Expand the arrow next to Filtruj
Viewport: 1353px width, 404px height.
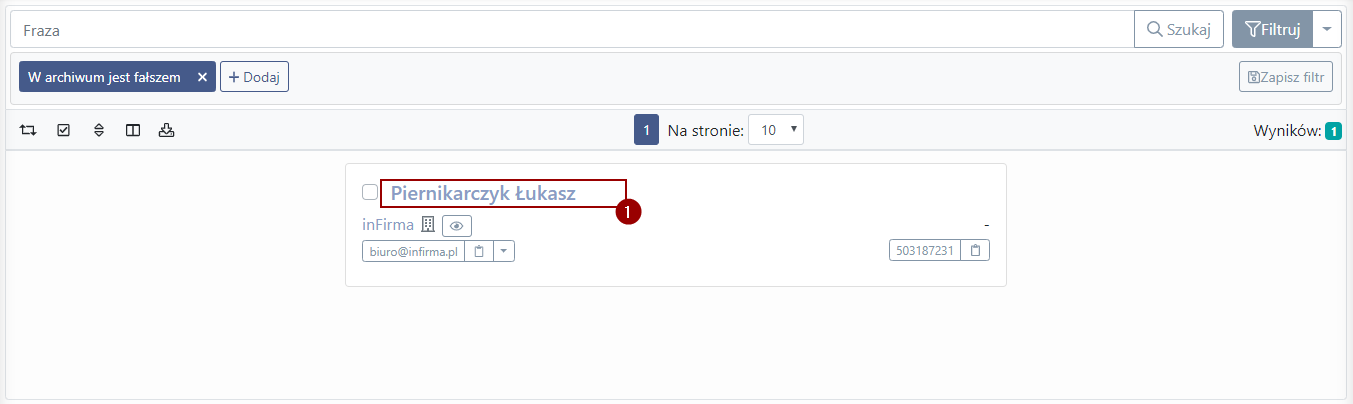[1326, 30]
